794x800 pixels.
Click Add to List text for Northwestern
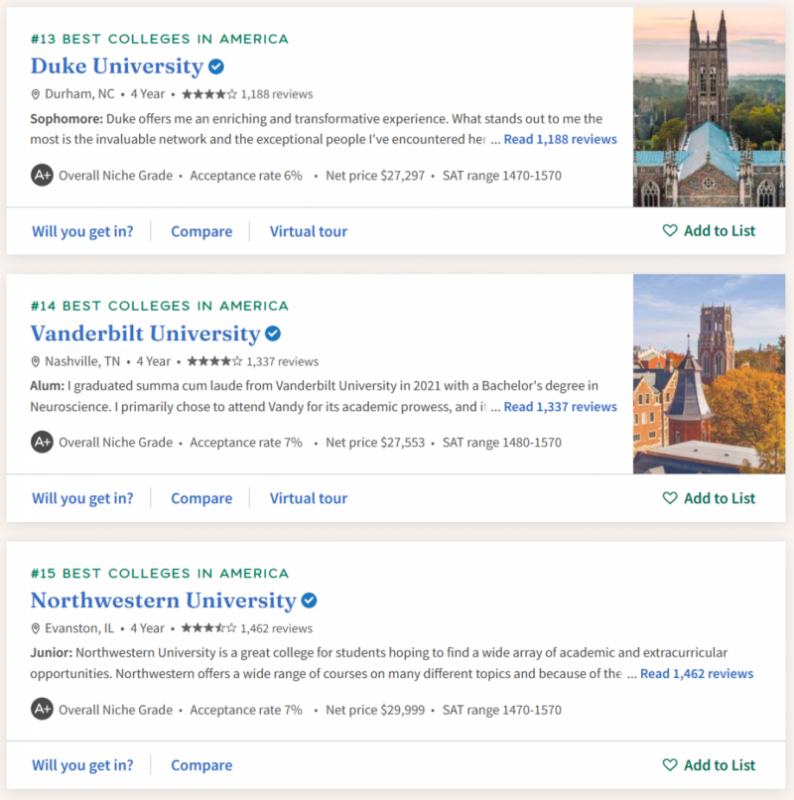click(719, 765)
